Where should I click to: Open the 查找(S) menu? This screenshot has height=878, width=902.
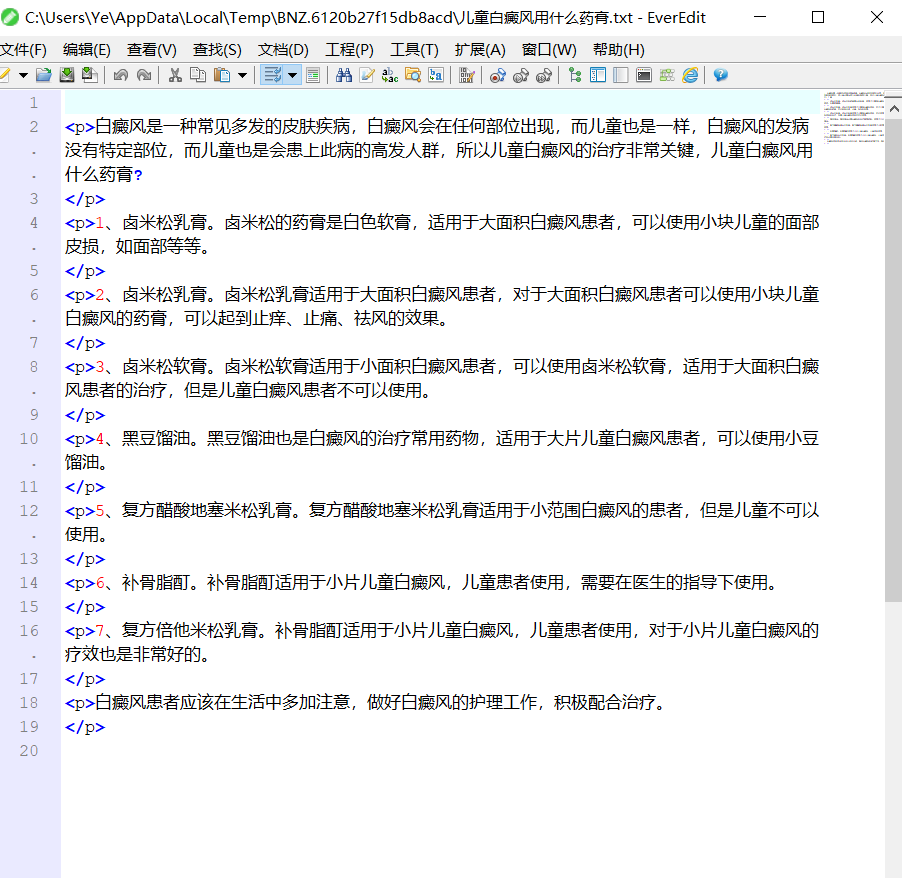click(217, 50)
